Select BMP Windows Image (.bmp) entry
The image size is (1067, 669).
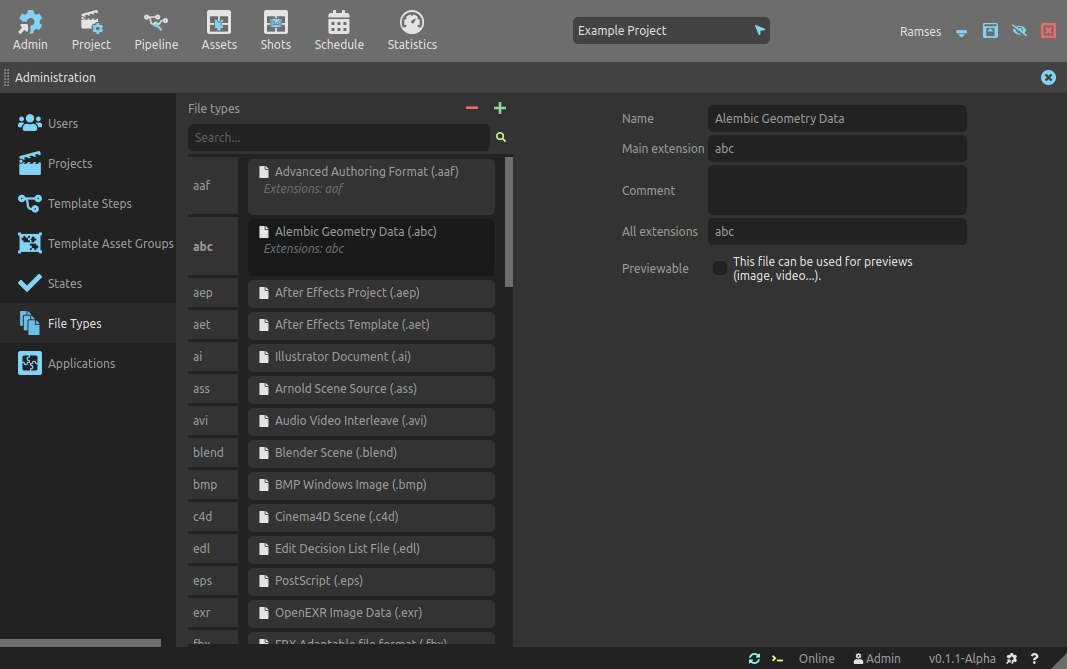(371, 485)
